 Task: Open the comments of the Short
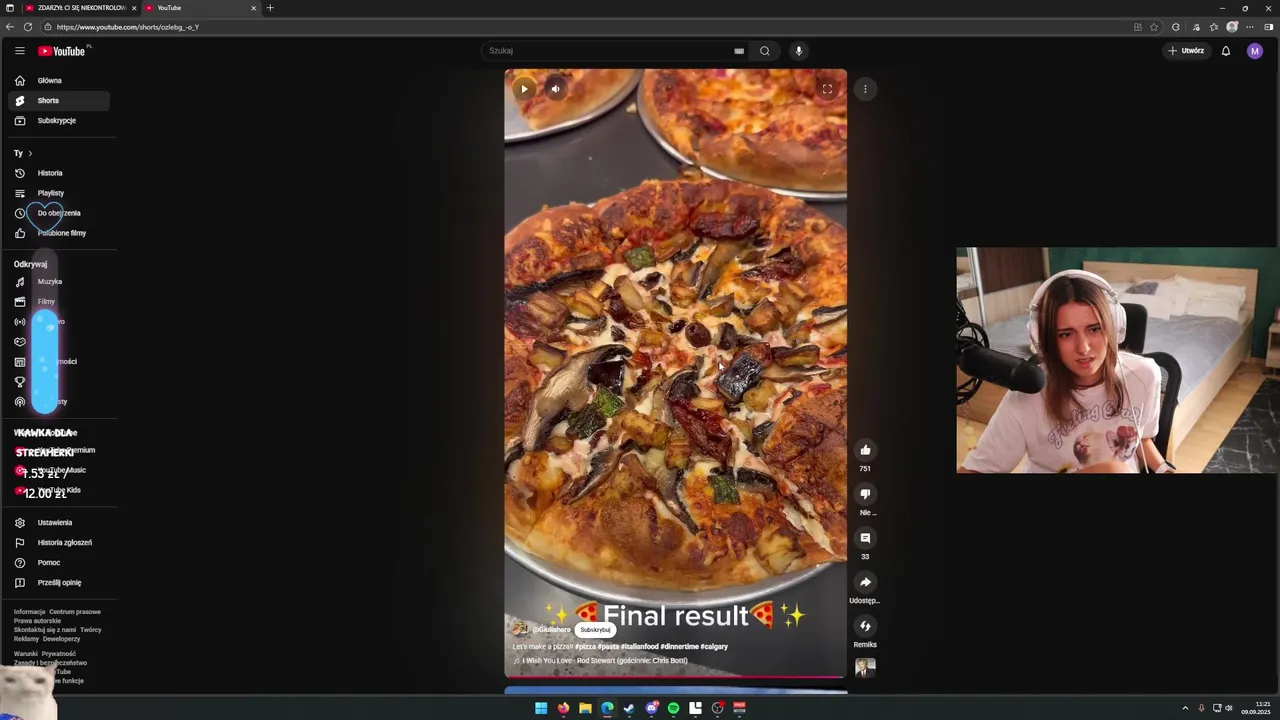[x=865, y=538]
